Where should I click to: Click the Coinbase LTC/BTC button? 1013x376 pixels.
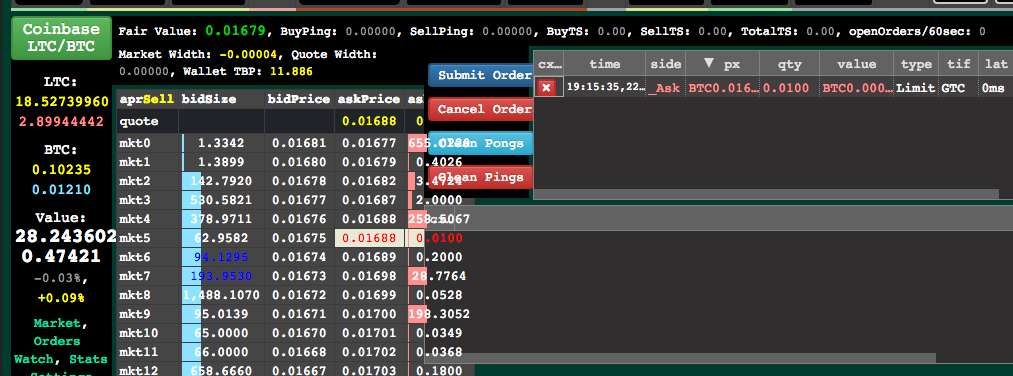[61, 38]
